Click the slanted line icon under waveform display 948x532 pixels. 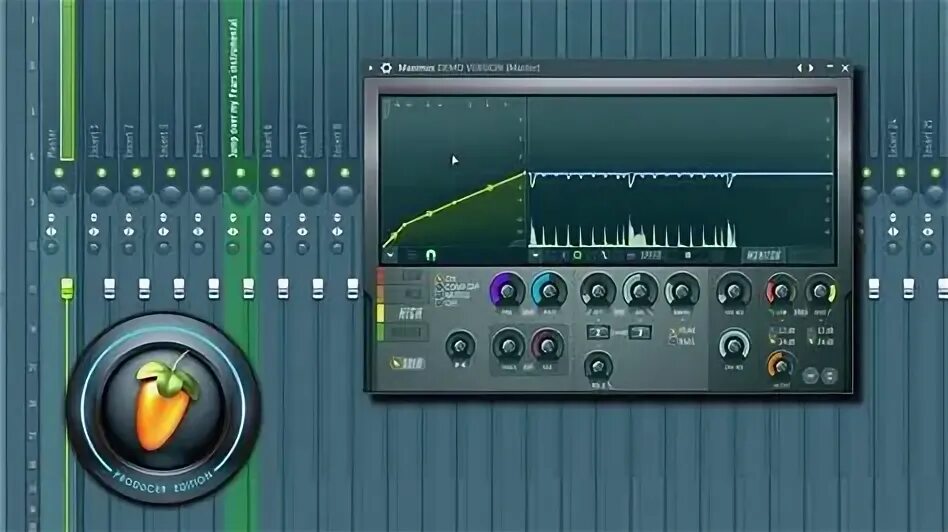pyautogui.click(x=603, y=255)
